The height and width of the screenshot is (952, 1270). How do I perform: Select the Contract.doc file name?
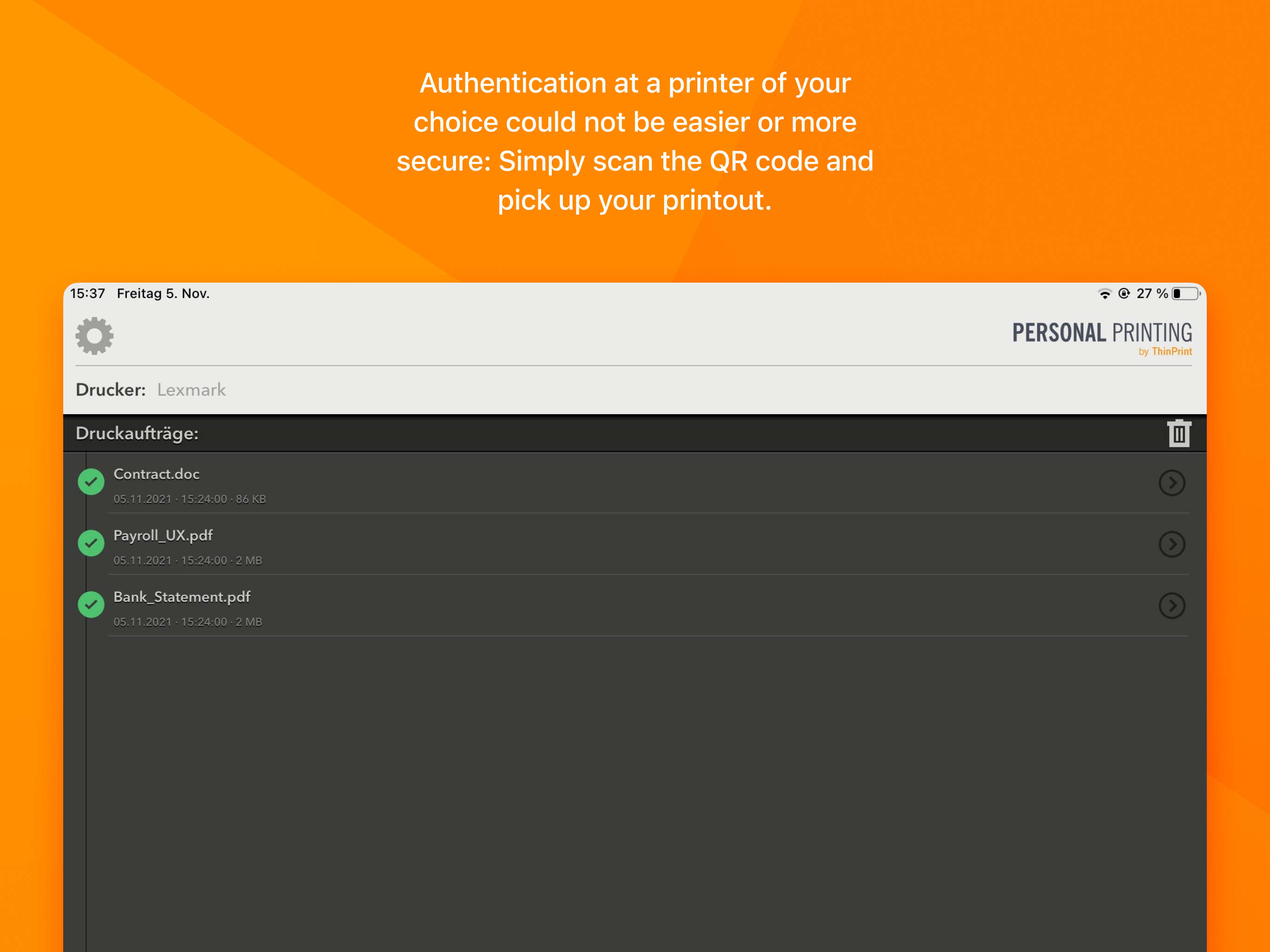[x=157, y=474]
